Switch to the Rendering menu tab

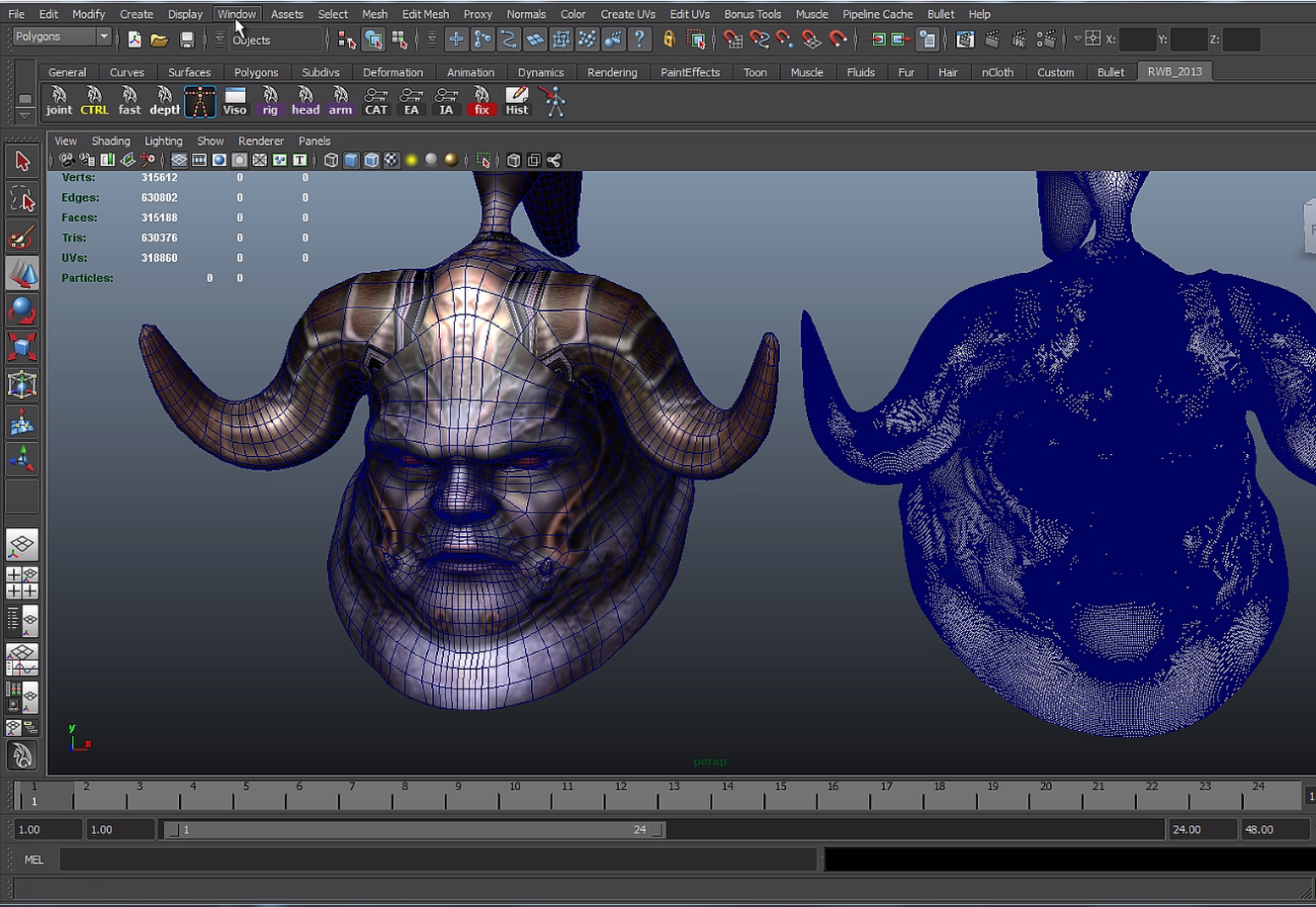coord(612,71)
